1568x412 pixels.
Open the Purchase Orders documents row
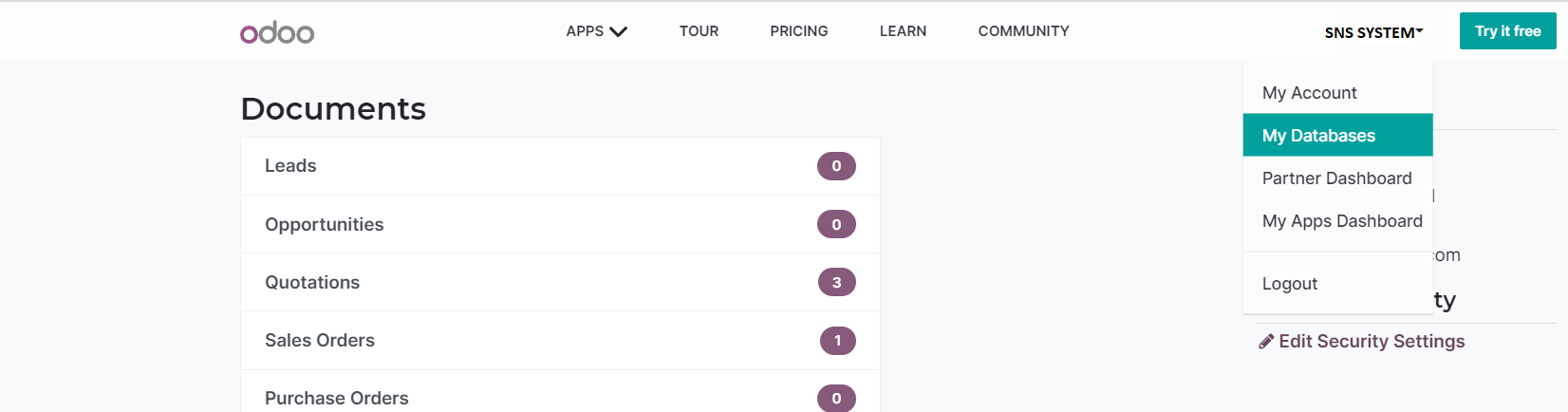[337, 398]
